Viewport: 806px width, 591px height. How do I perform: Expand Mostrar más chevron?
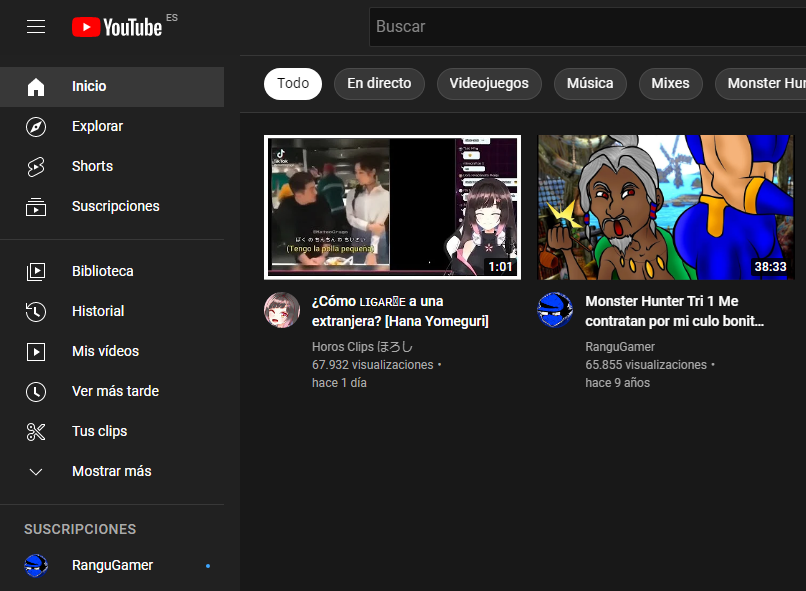coord(36,472)
